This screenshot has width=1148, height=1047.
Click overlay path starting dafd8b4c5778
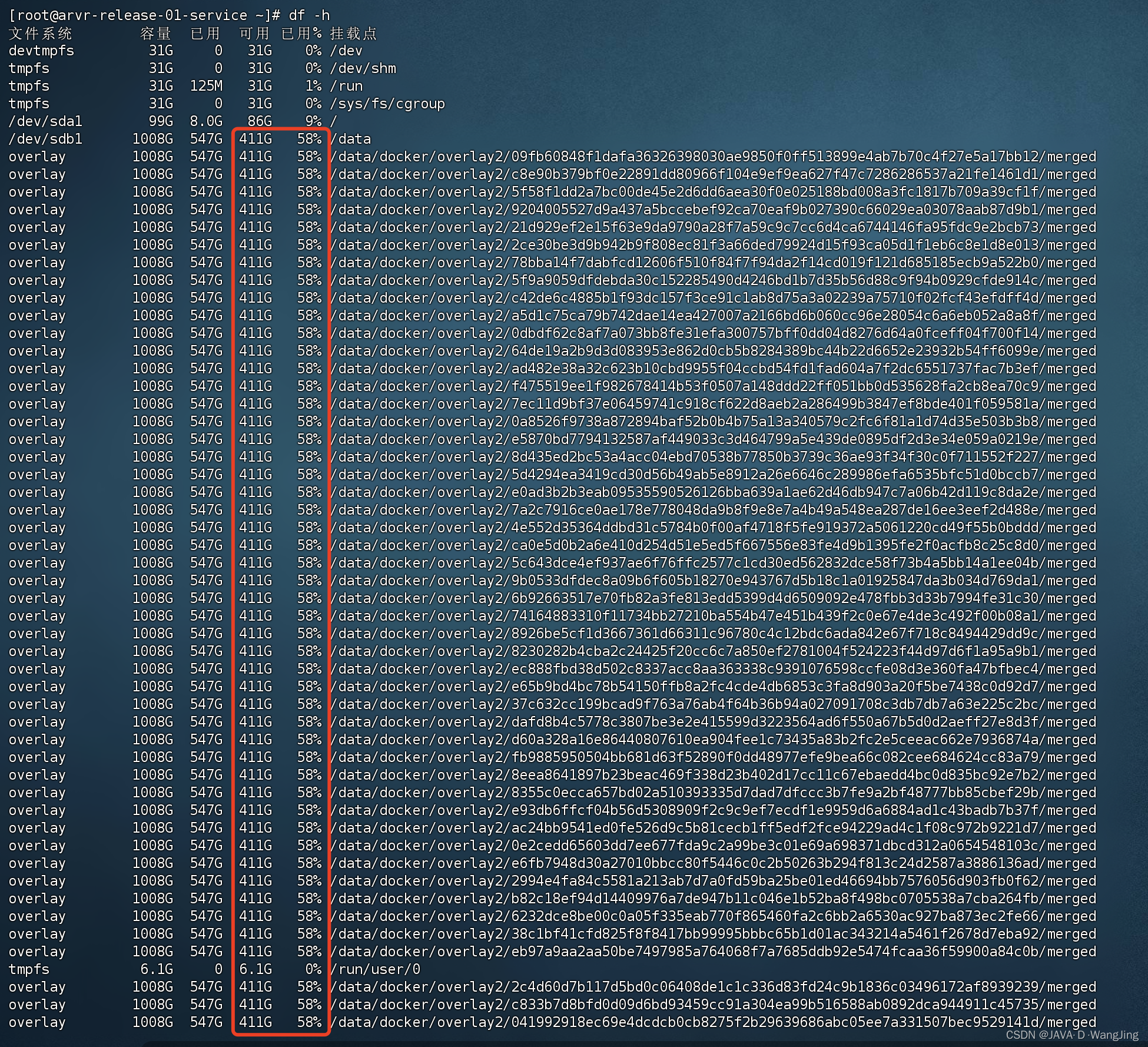click(x=714, y=722)
